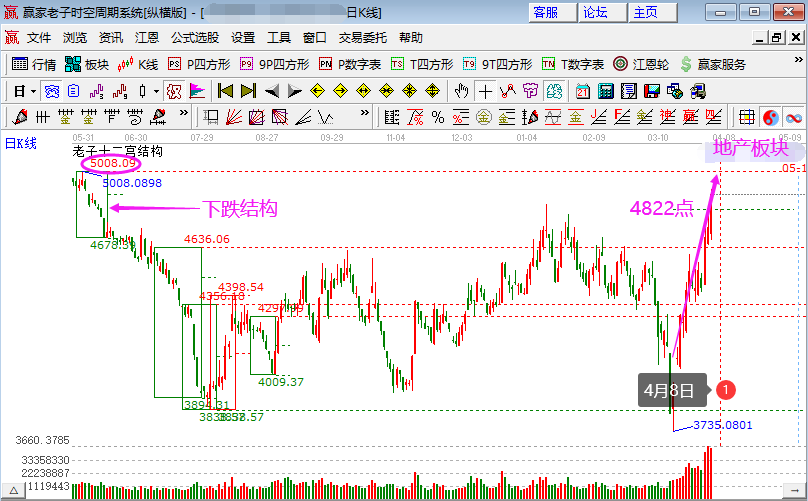Select the red pencil drawing tool
The image size is (808, 501).
(20, 118)
